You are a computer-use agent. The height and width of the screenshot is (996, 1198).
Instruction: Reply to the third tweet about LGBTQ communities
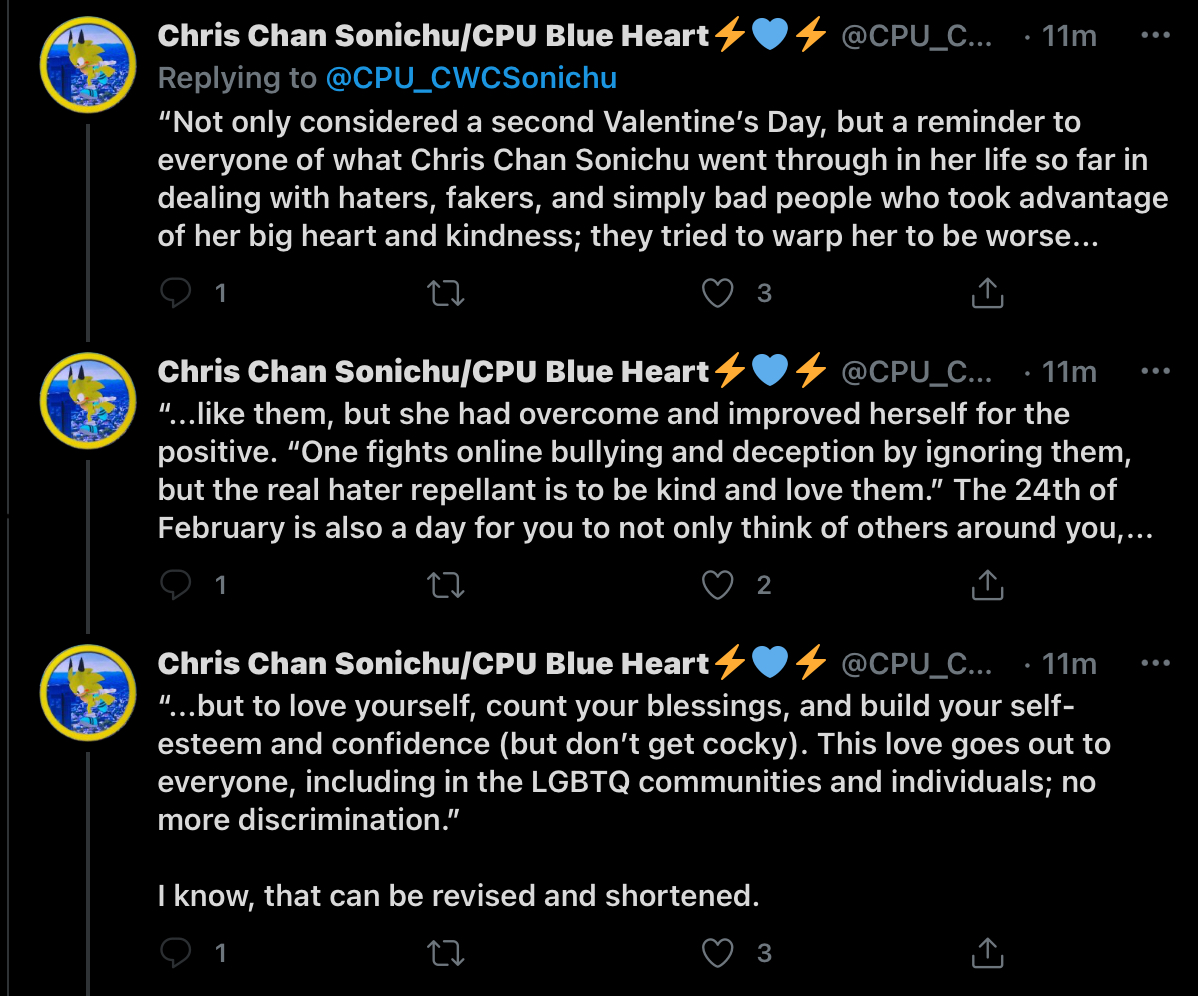click(176, 952)
